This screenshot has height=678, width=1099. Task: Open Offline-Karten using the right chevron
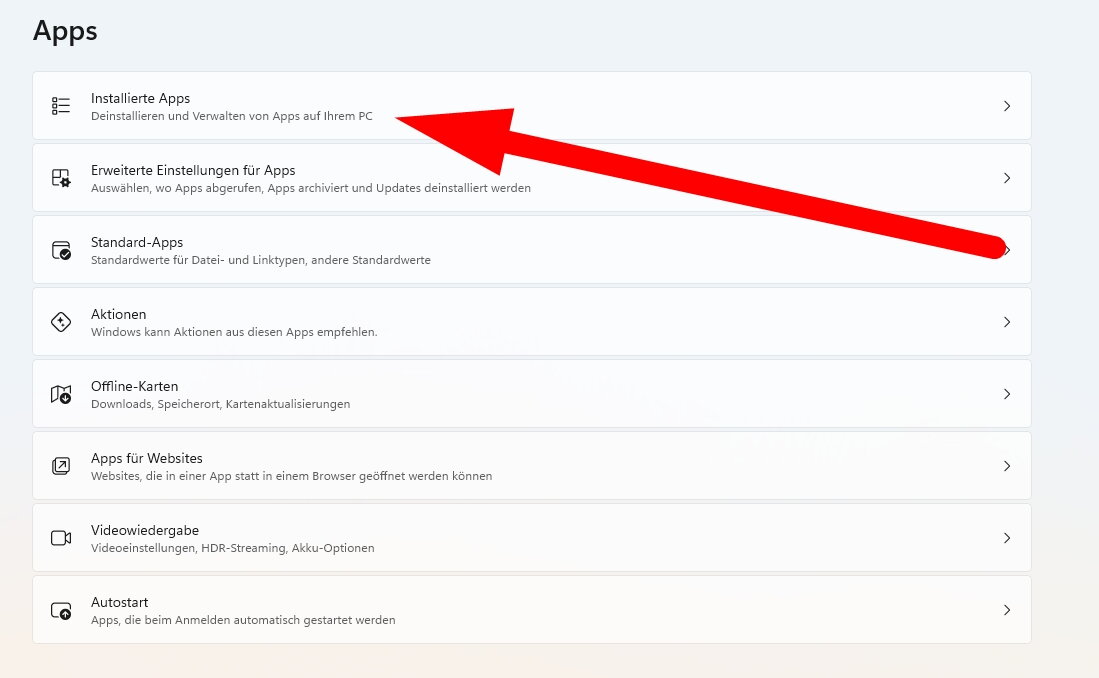pyautogui.click(x=1007, y=394)
